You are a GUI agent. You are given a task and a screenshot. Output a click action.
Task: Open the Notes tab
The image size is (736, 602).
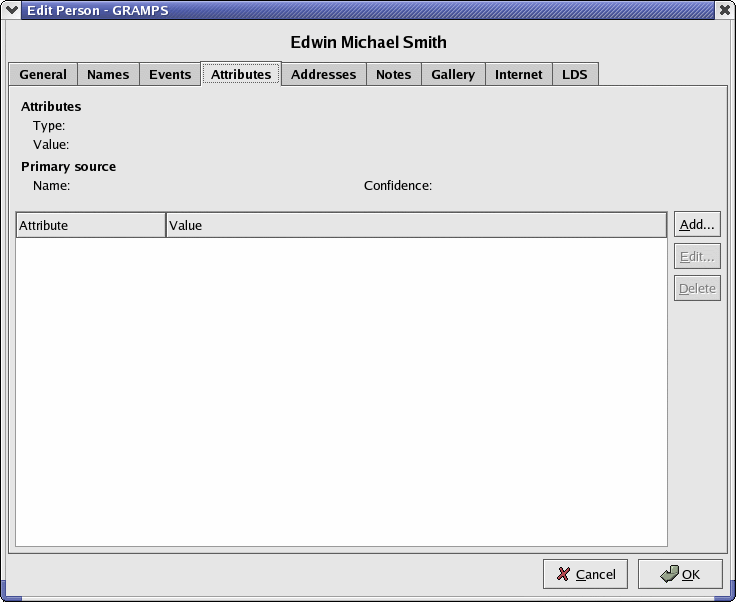393,74
